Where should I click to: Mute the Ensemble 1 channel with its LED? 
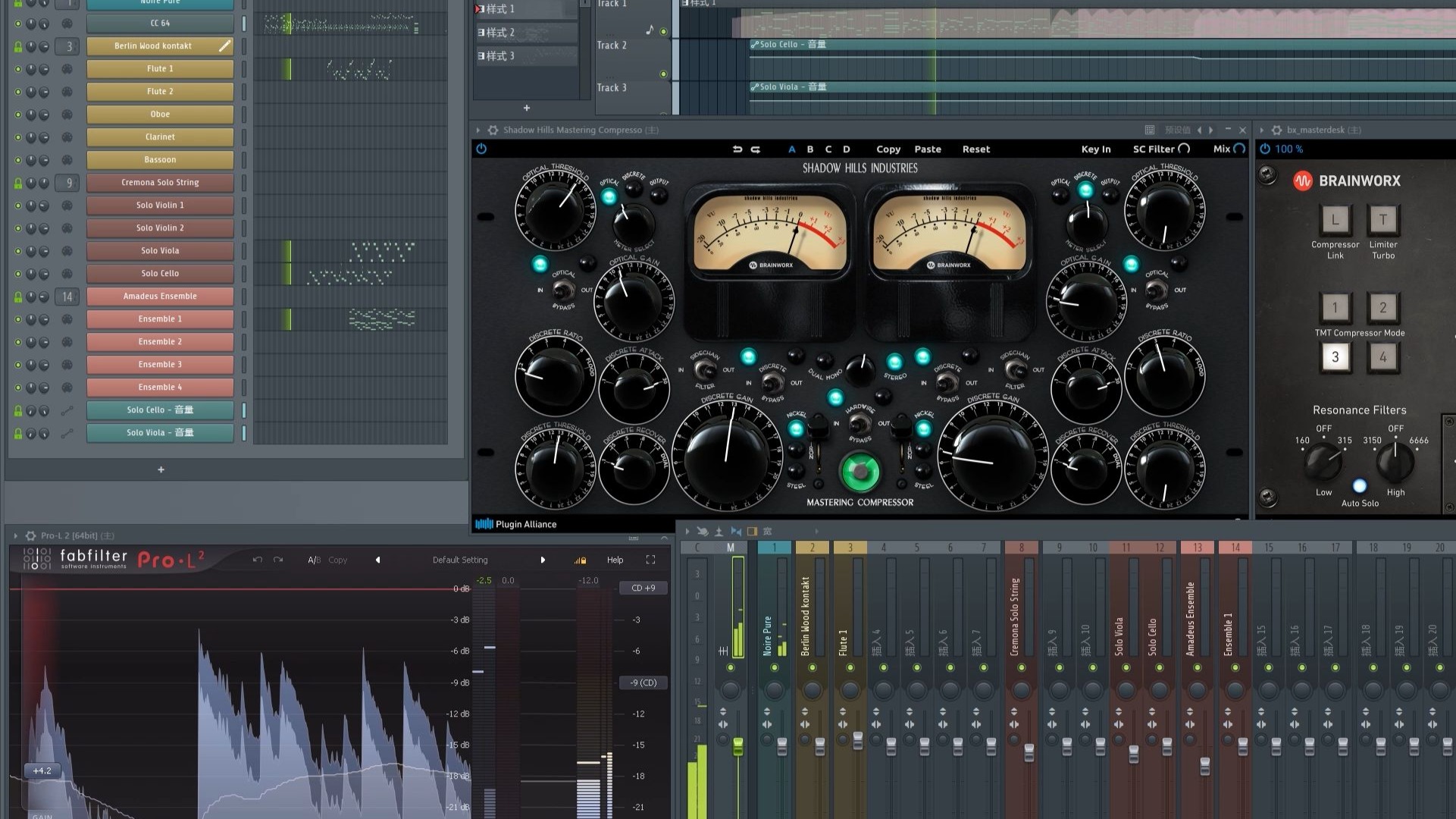pos(18,319)
